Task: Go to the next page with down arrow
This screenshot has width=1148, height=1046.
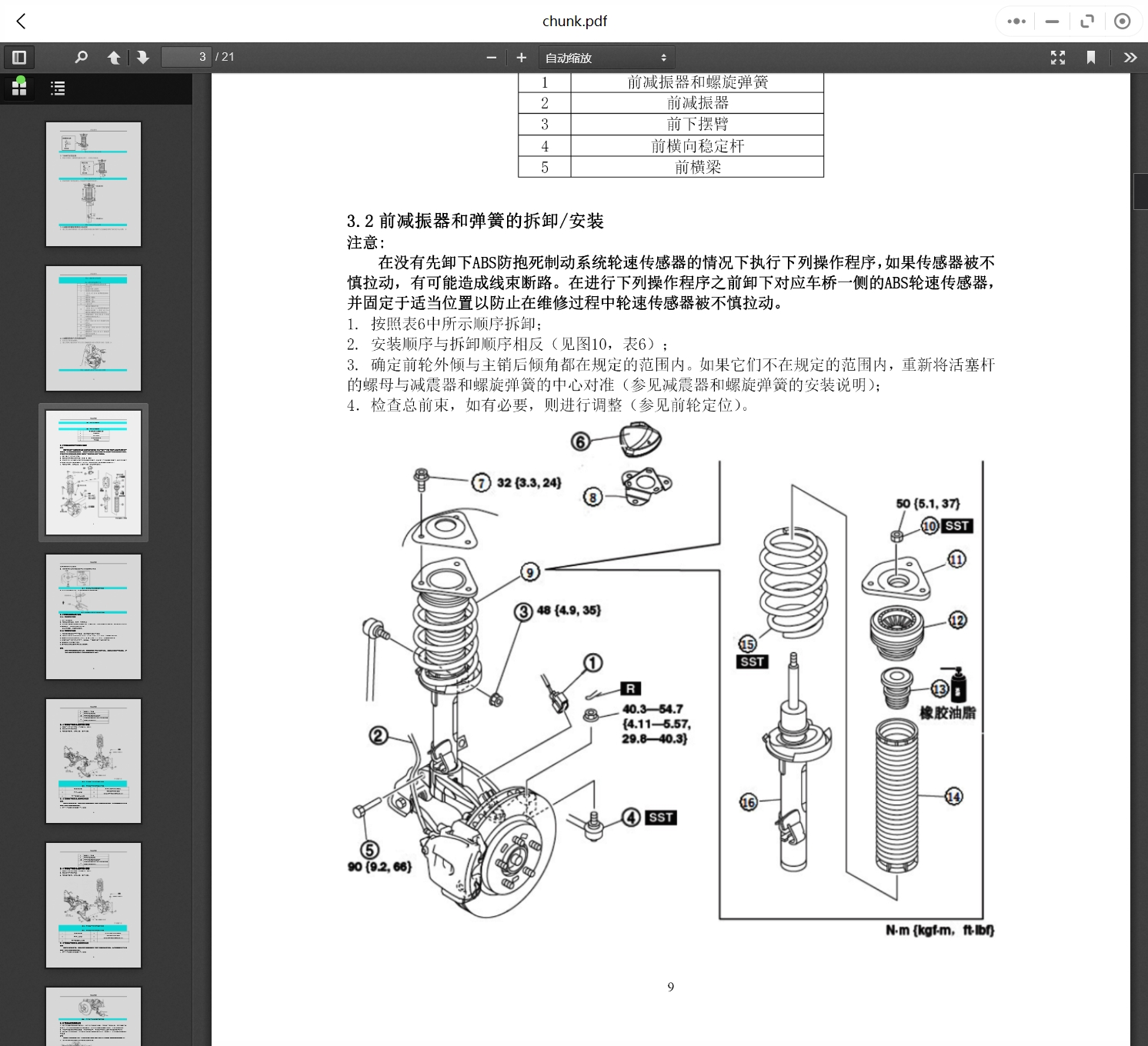Action: [143, 57]
